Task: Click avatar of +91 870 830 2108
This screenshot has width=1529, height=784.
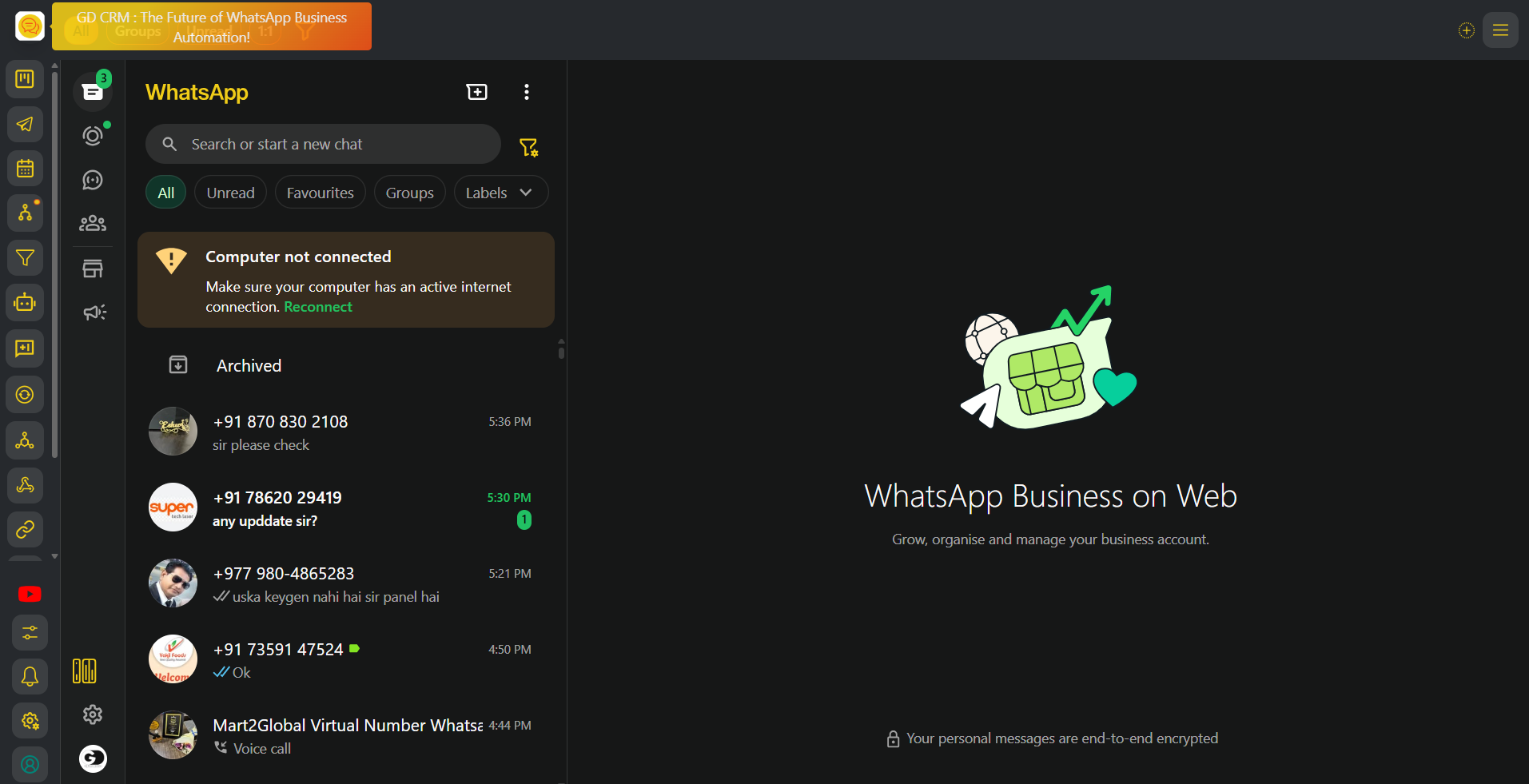Action: pos(173,432)
